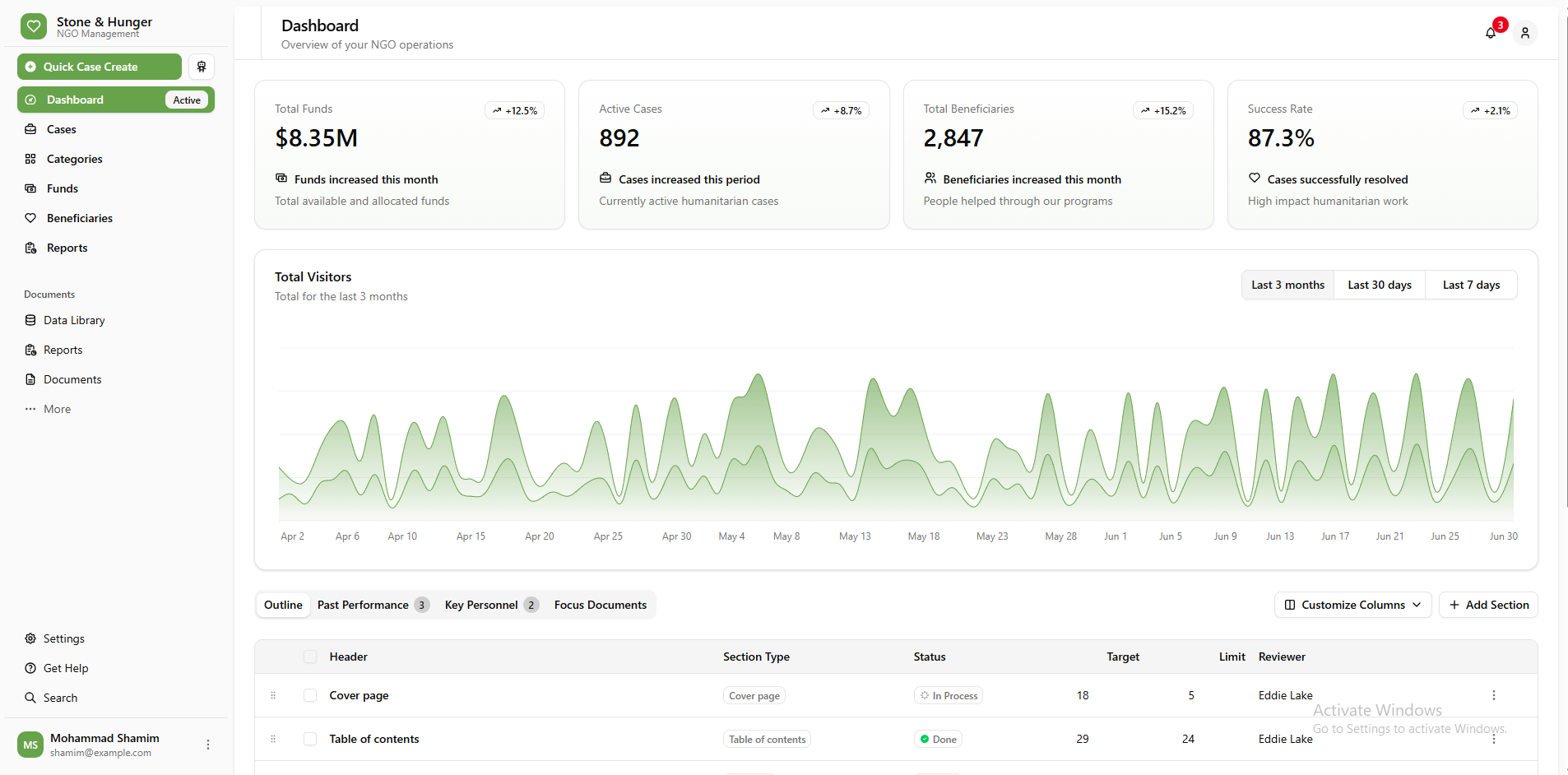Switch to the Past Performance tab
The width and height of the screenshot is (1568, 775).
(363, 605)
